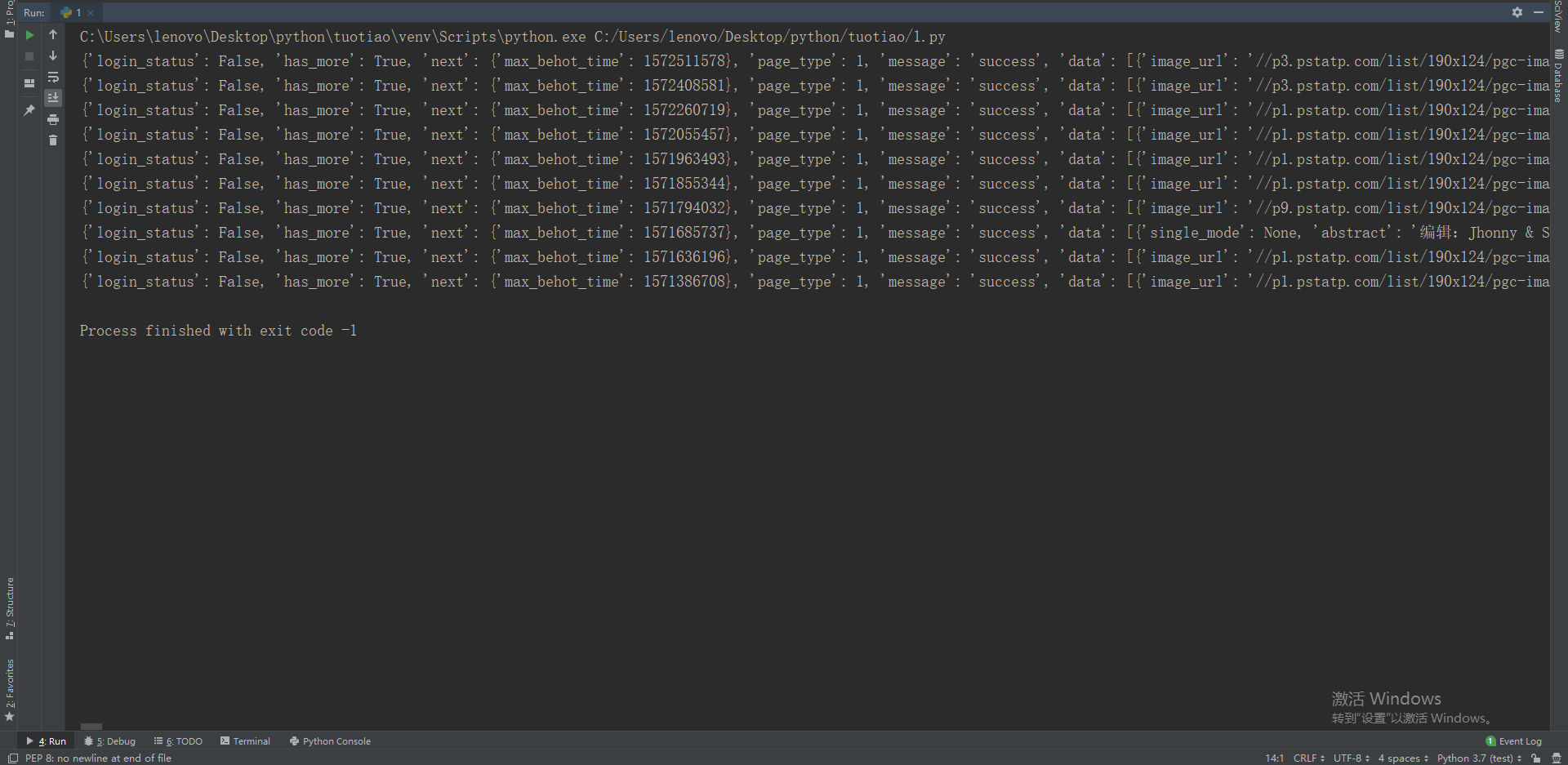Clear all console output with trash icon

pyautogui.click(x=53, y=140)
